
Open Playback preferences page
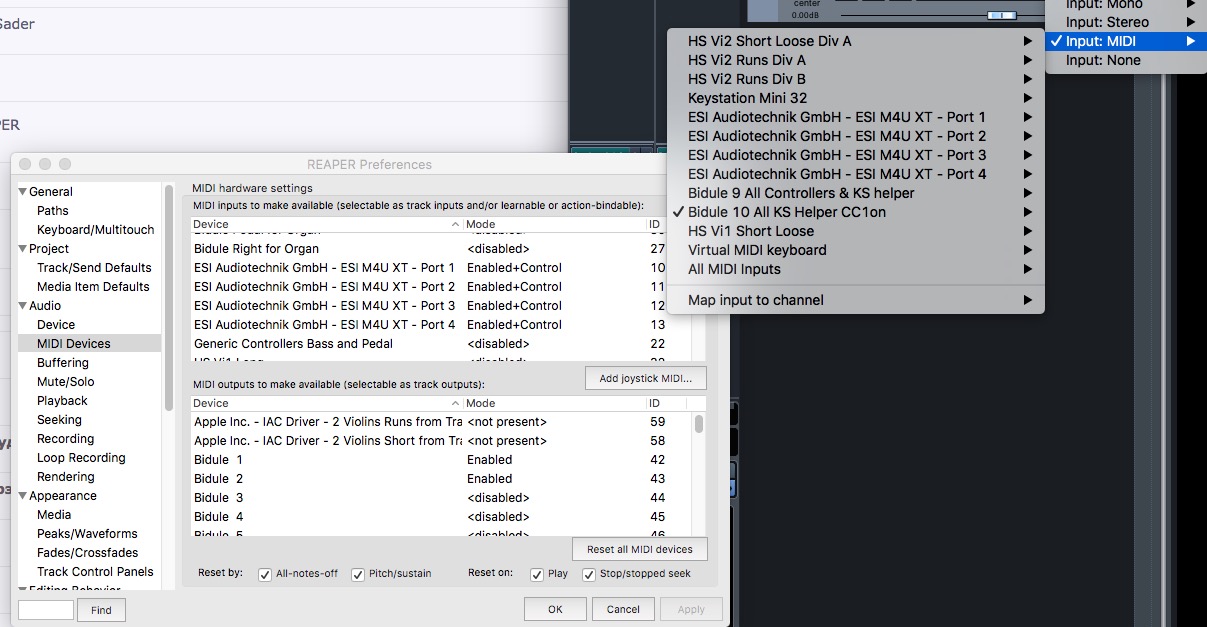62,401
